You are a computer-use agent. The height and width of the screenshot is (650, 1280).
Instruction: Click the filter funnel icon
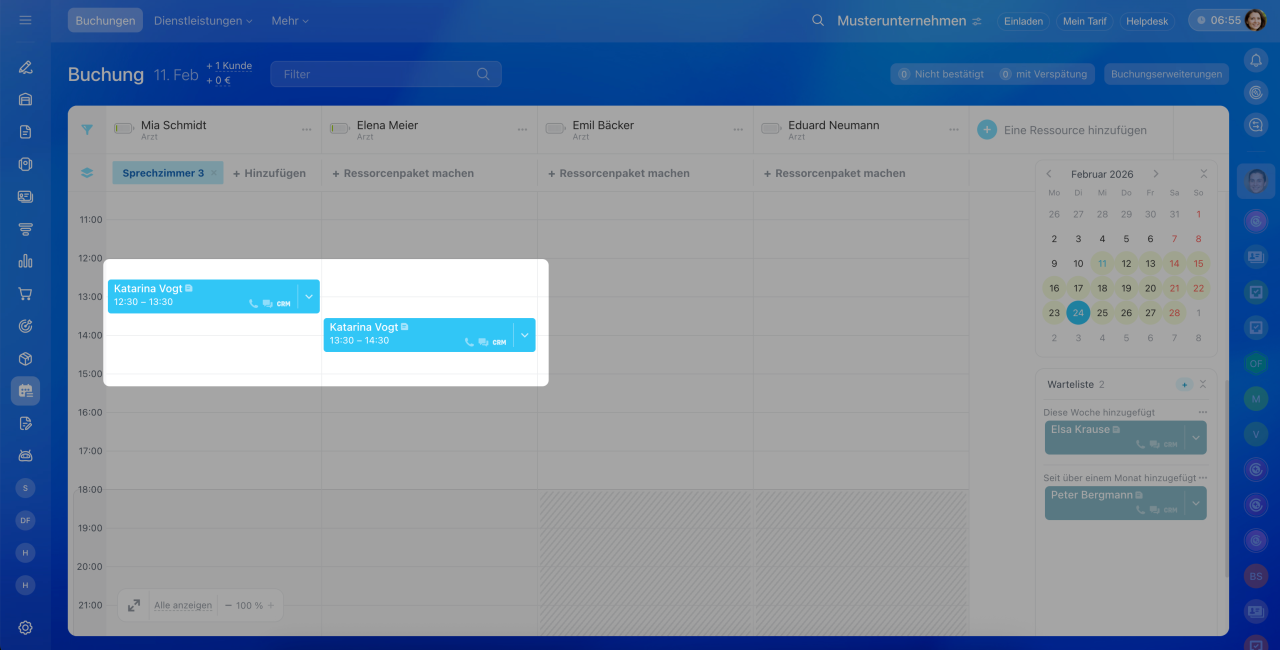click(87, 129)
